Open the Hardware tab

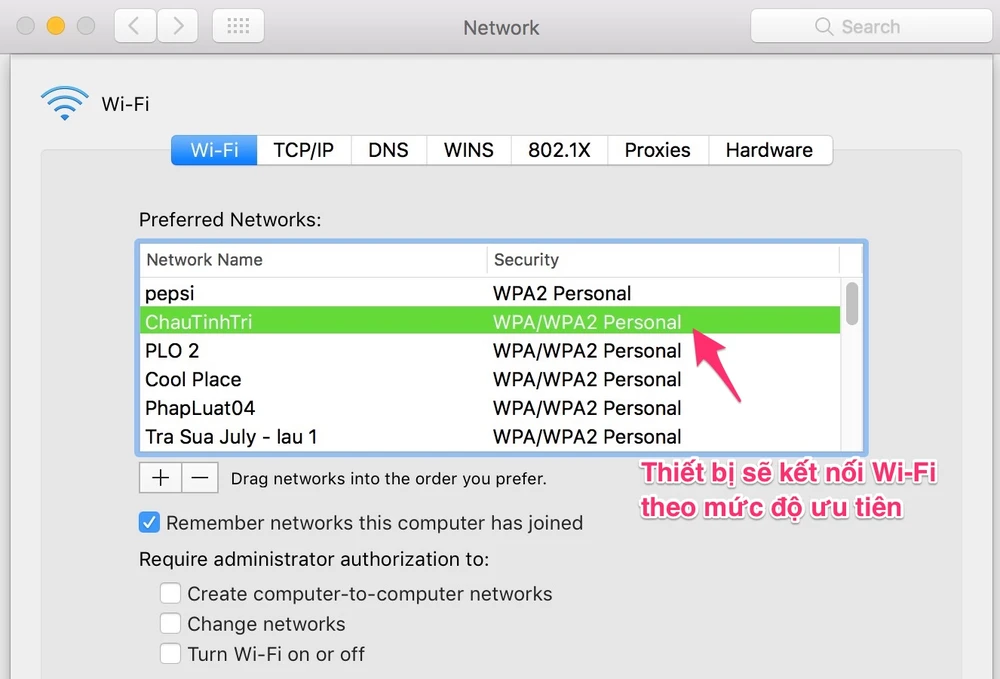(770, 150)
